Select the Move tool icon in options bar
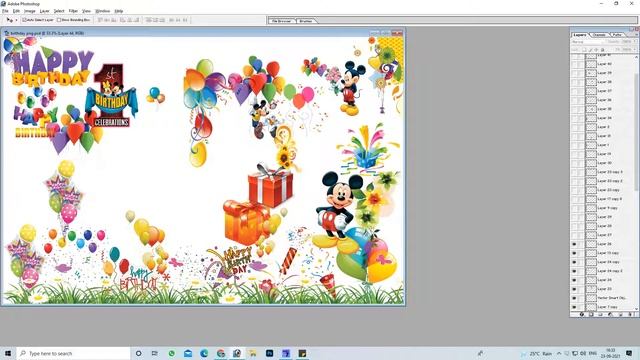 pyautogui.click(x=9, y=20)
